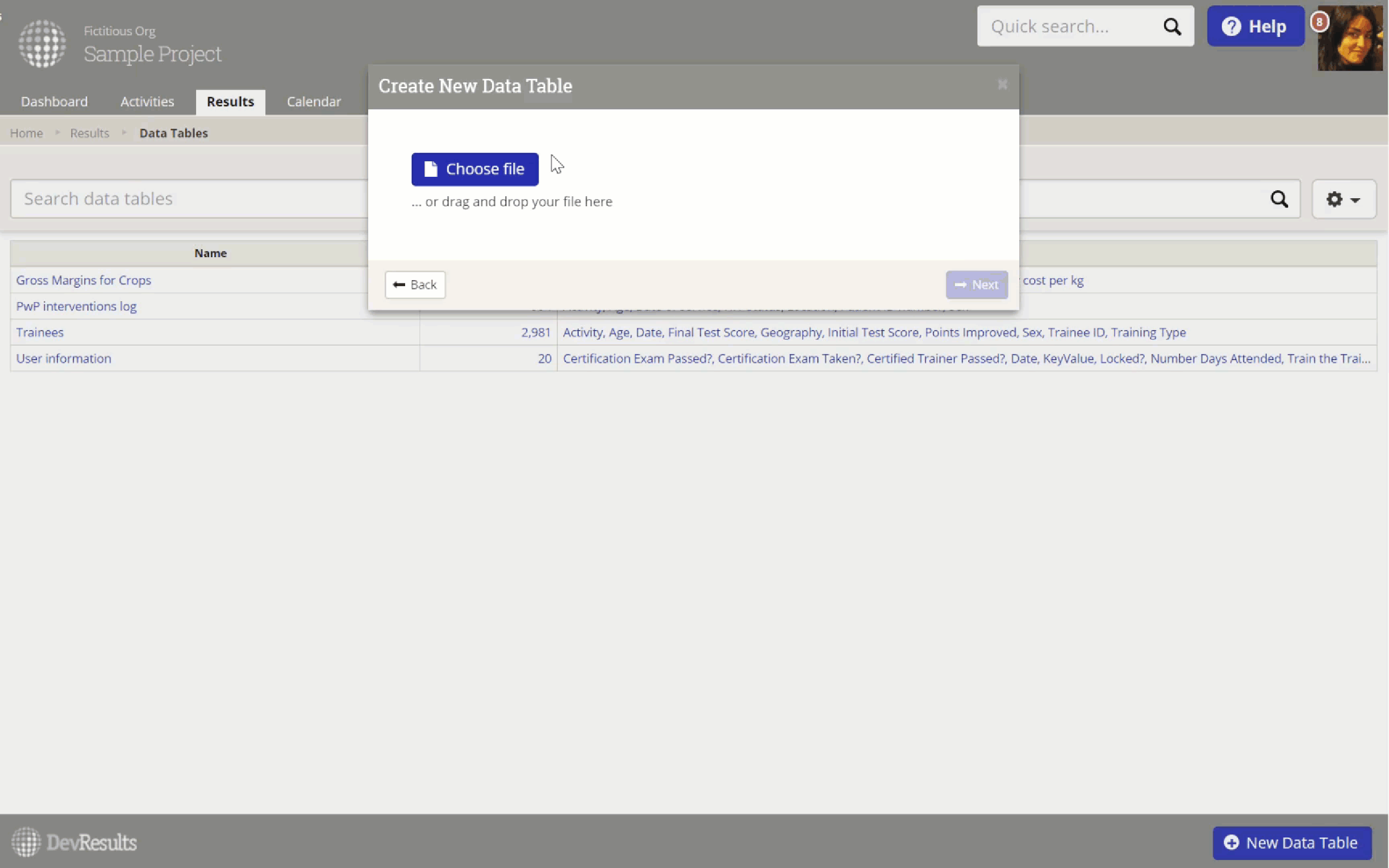This screenshot has width=1389, height=868.
Task: Open the User information data table
Action: point(64,358)
